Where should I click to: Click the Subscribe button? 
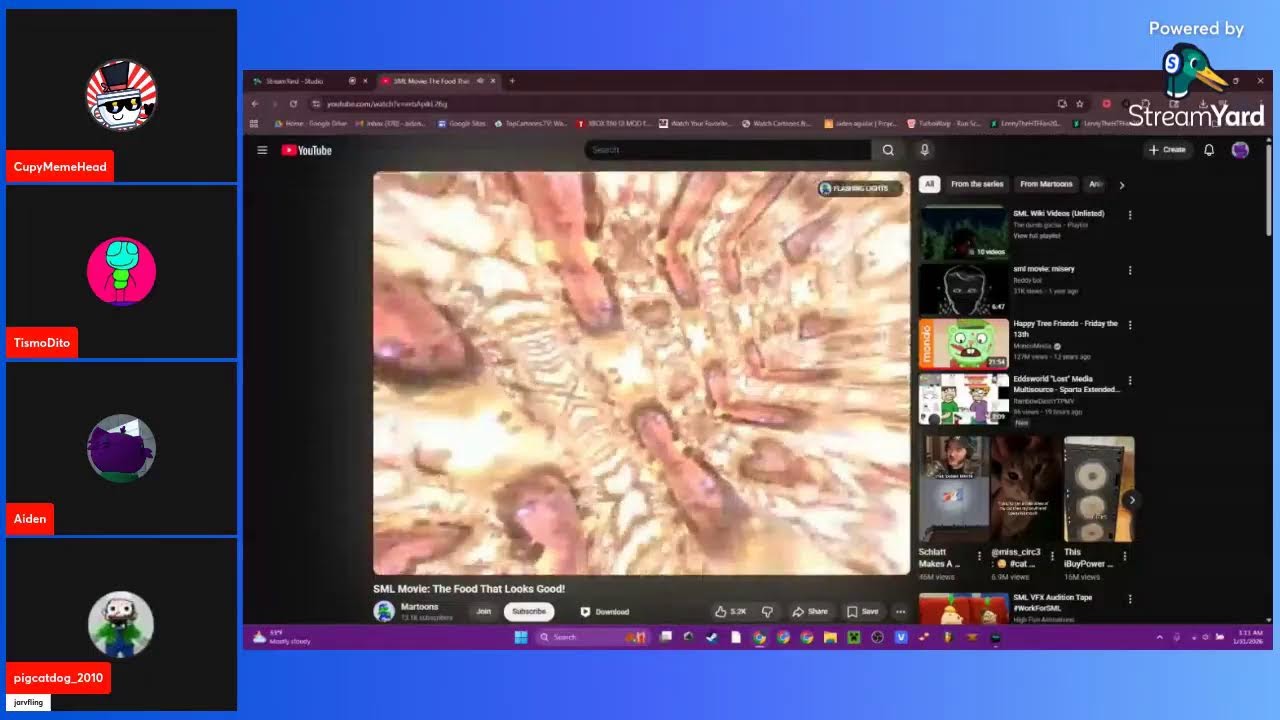pos(529,611)
